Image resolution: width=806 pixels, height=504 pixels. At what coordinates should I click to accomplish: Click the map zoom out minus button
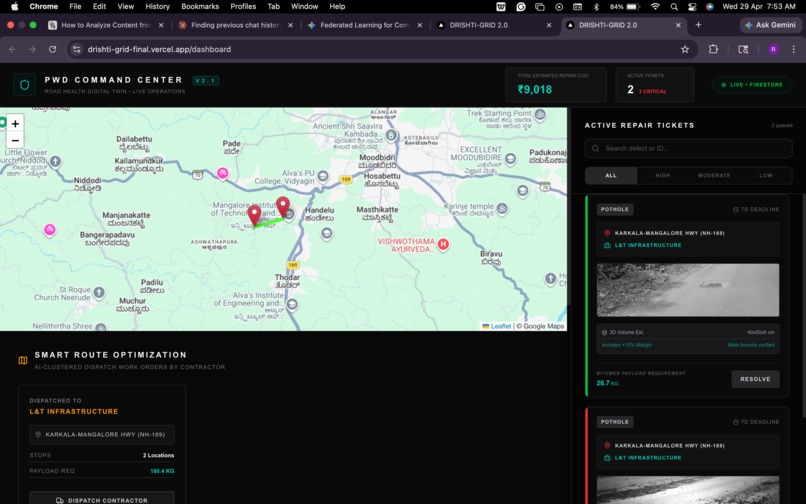(x=15, y=140)
